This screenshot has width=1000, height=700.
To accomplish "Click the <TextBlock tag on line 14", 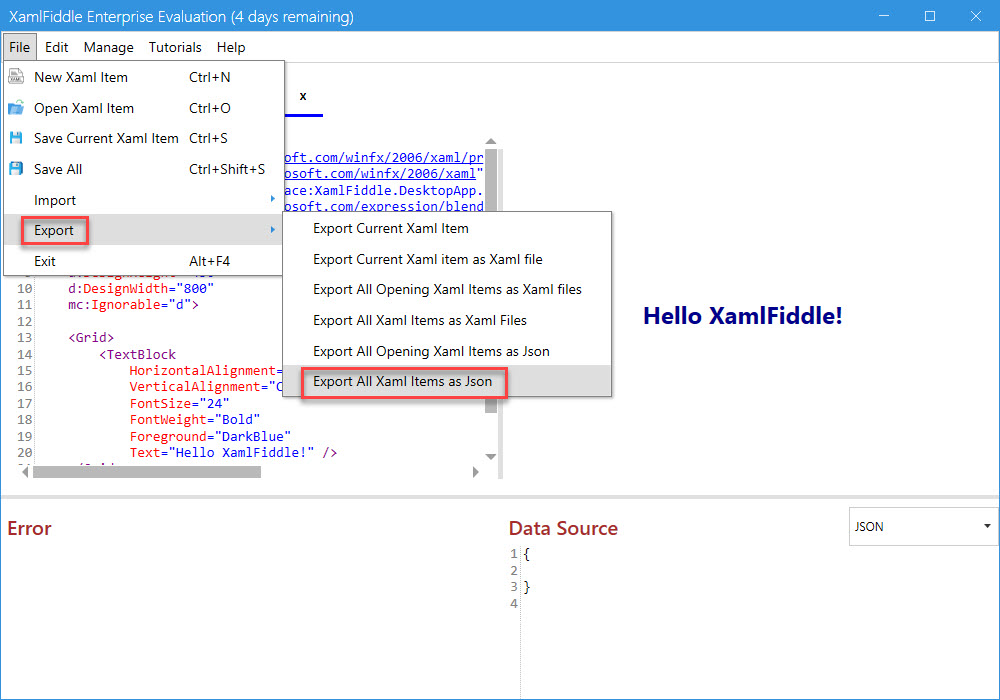I will [x=137, y=354].
